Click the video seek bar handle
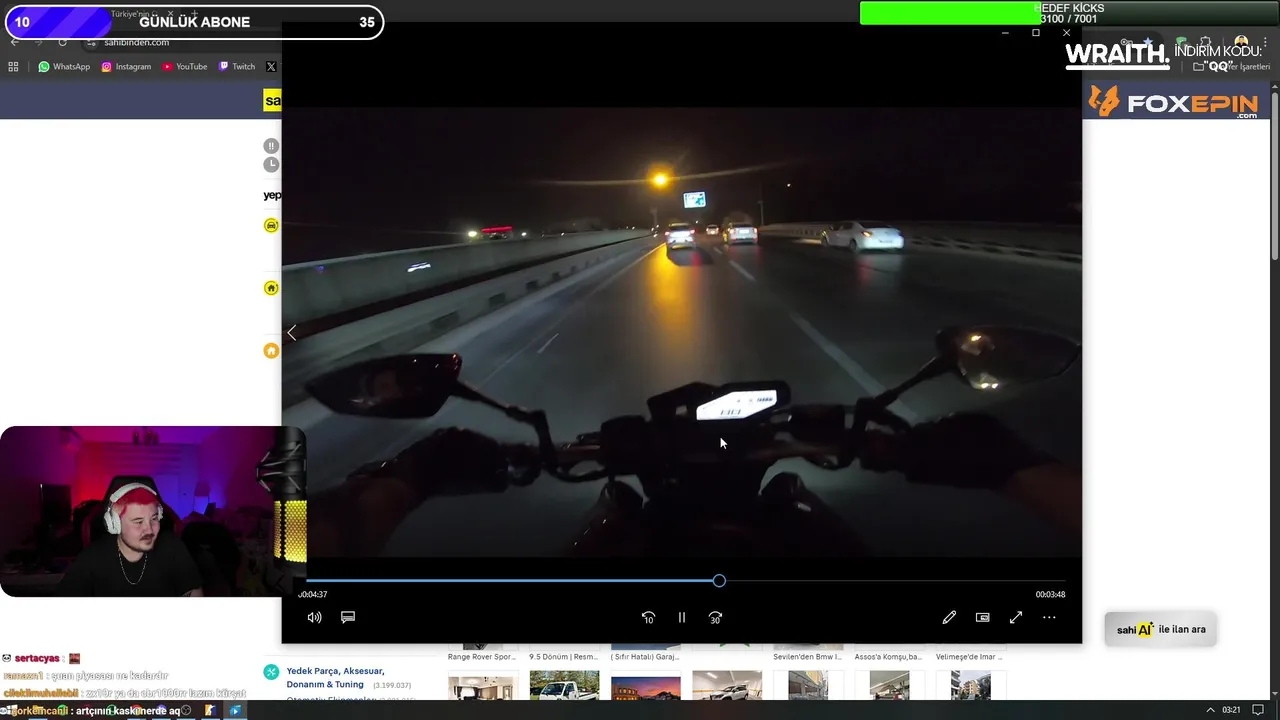The image size is (1280, 720). click(719, 581)
